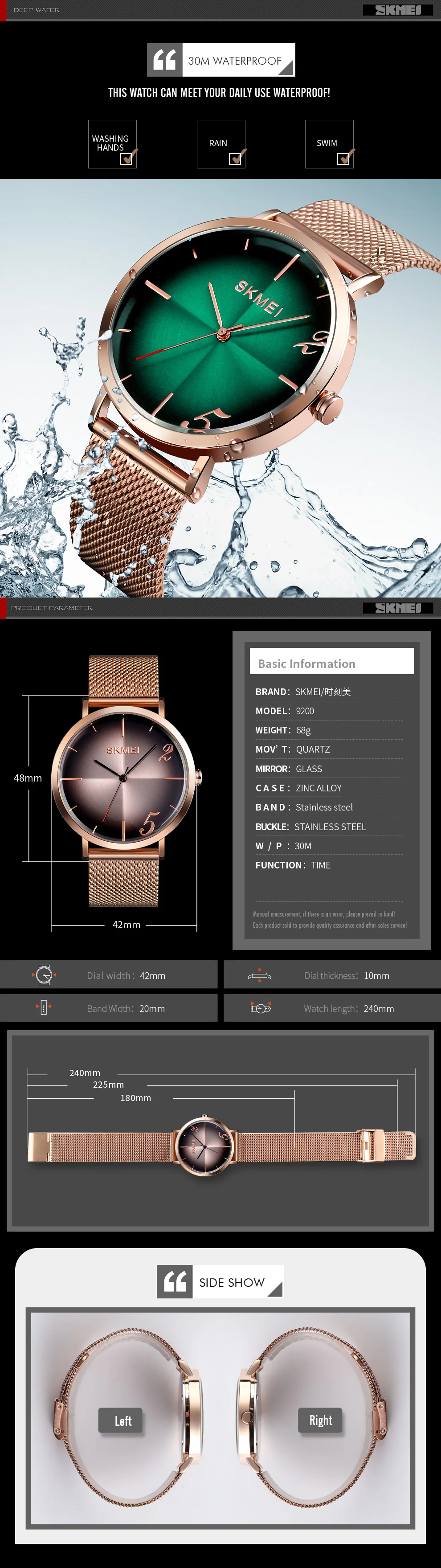Click the band width icon
The width and height of the screenshot is (441, 1568).
tap(43, 1007)
